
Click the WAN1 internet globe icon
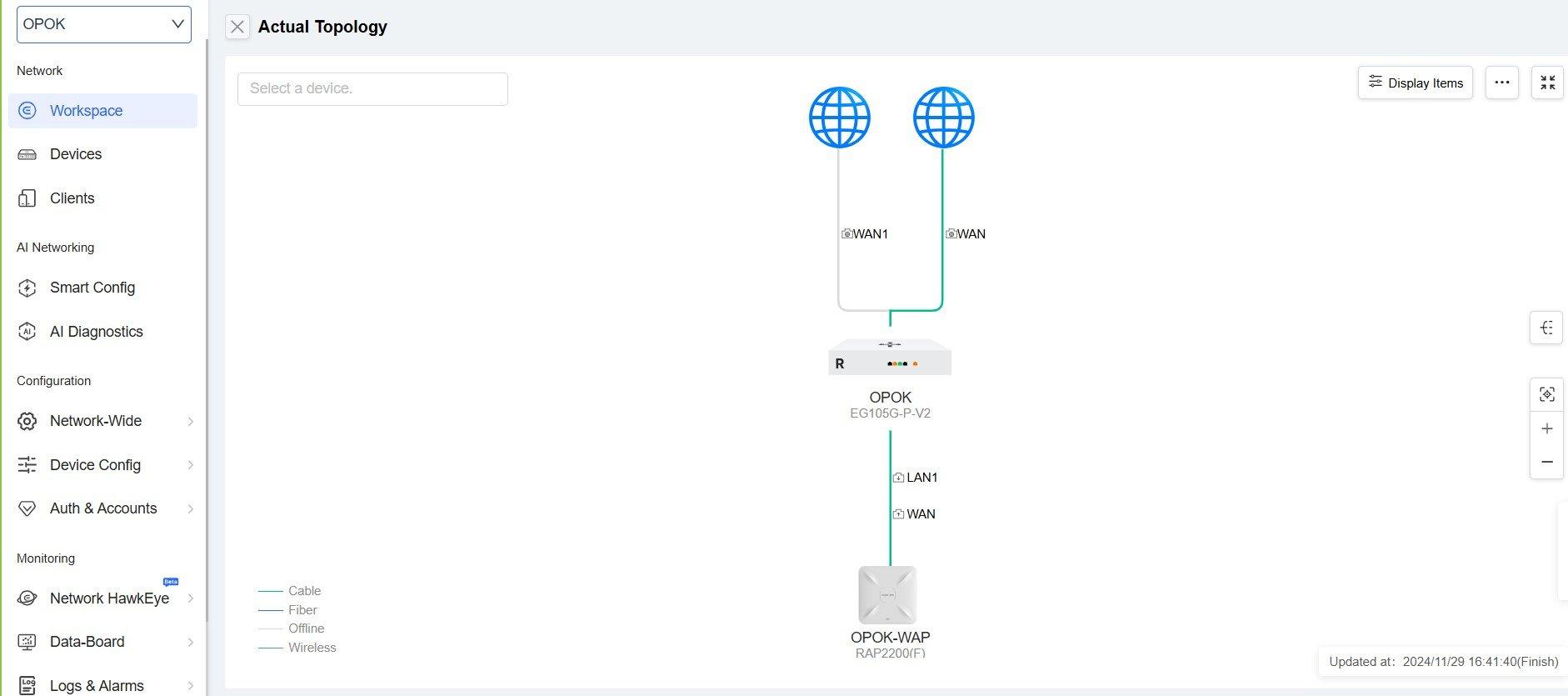coord(839,118)
